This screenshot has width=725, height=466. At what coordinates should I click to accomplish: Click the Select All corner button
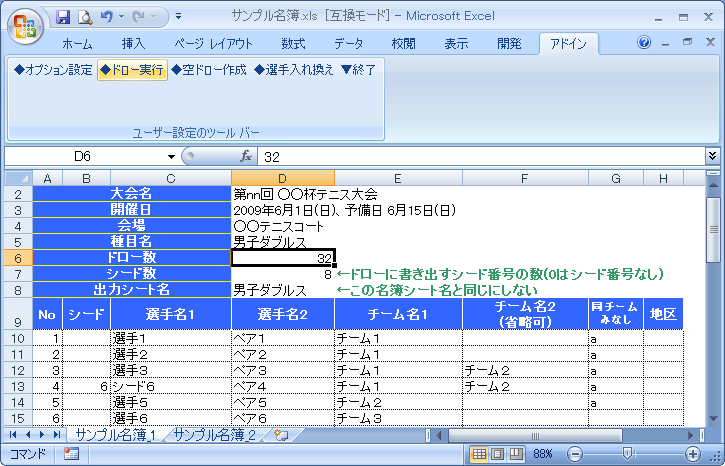[x=18, y=178]
